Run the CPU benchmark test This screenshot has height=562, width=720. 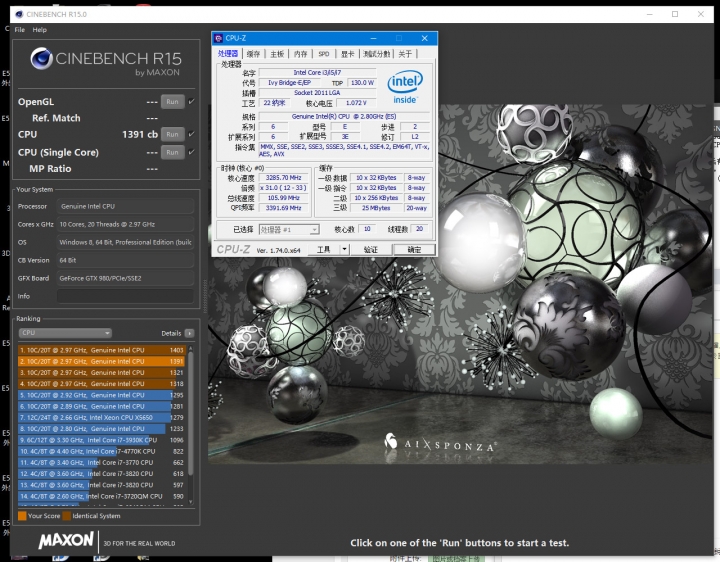(173, 135)
